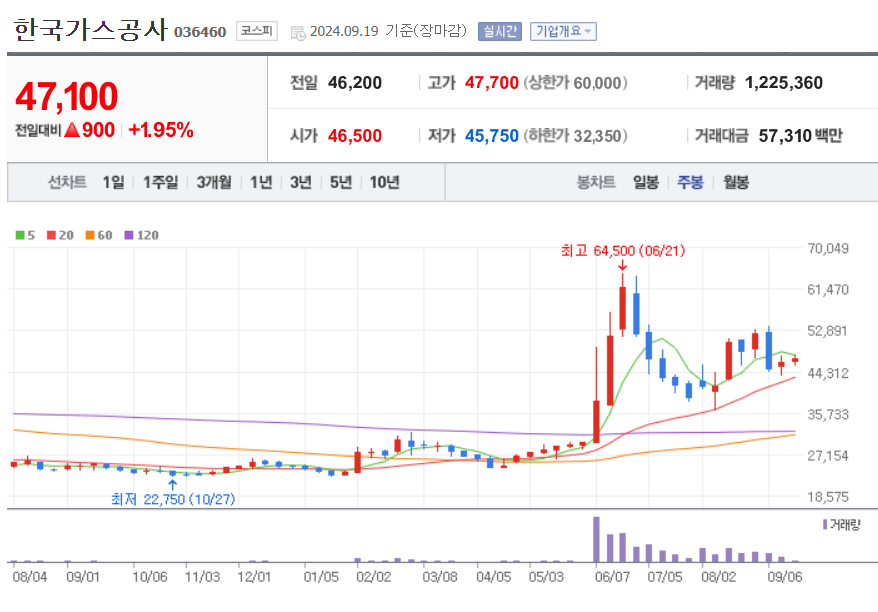Select the 5년 line chart tab
878x612 pixels.
(340, 182)
